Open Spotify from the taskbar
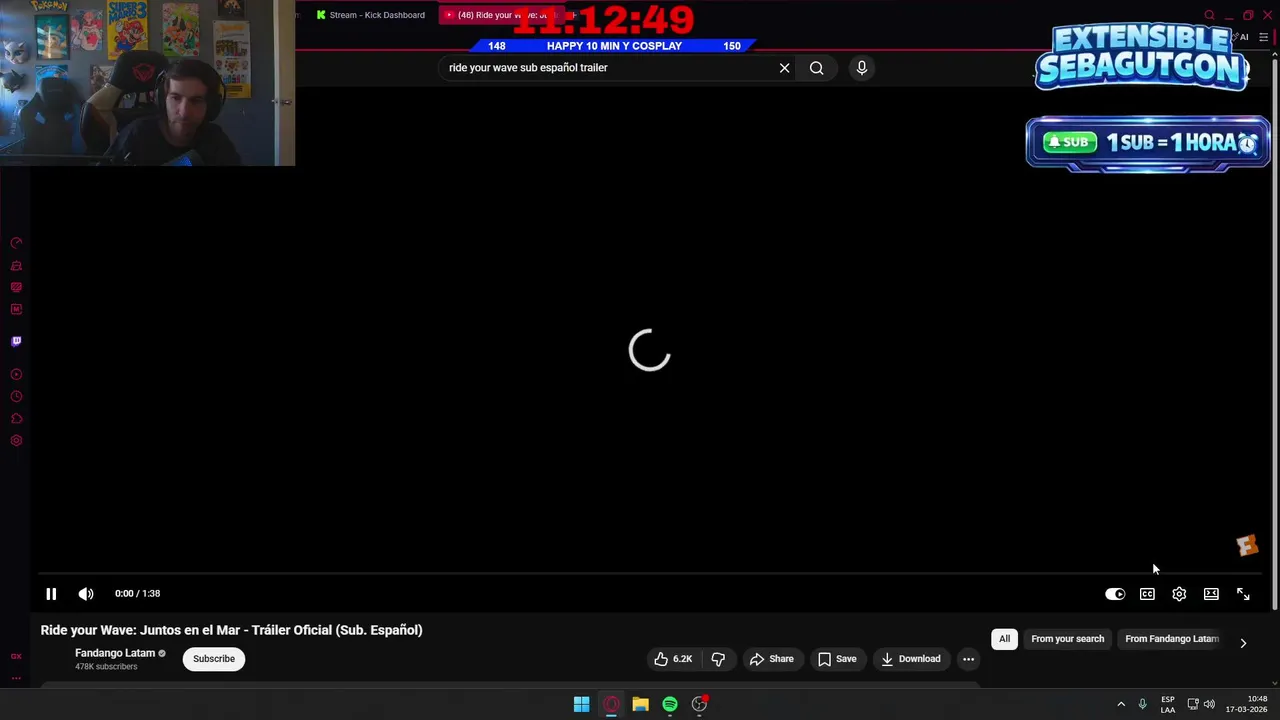The image size is (1280, 720). (670, 704)
